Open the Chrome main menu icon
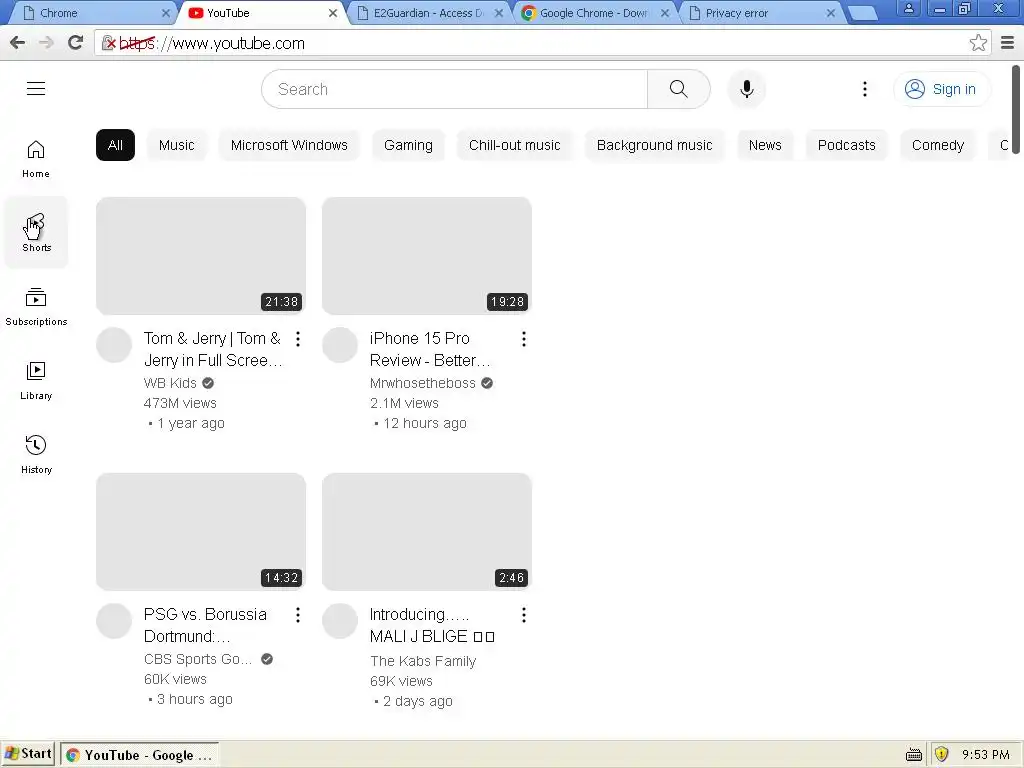1024x768 pixels. point(1008,43)
